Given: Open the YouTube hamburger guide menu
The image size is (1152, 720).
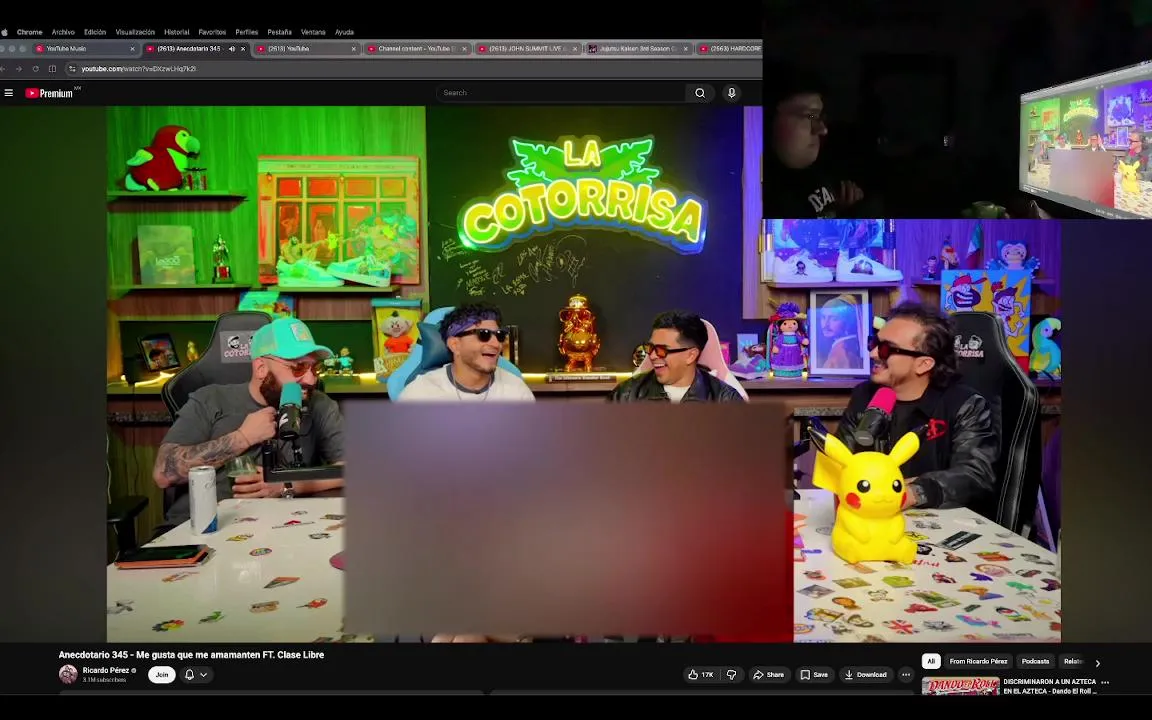Looking at the screenshot, I should [x=9, y=93].
